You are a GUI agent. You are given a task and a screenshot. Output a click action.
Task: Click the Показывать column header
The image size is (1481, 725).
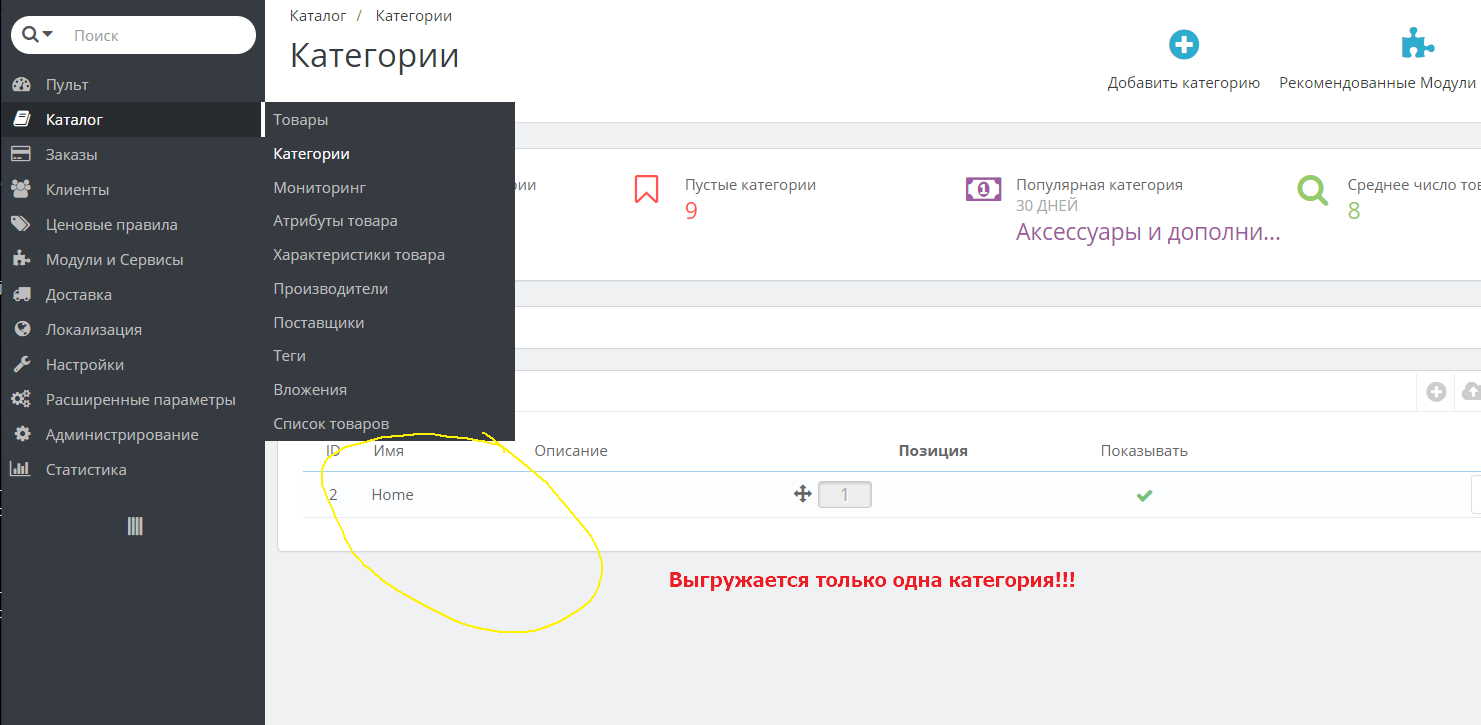pyautogui.click(x=1144, y=451)
